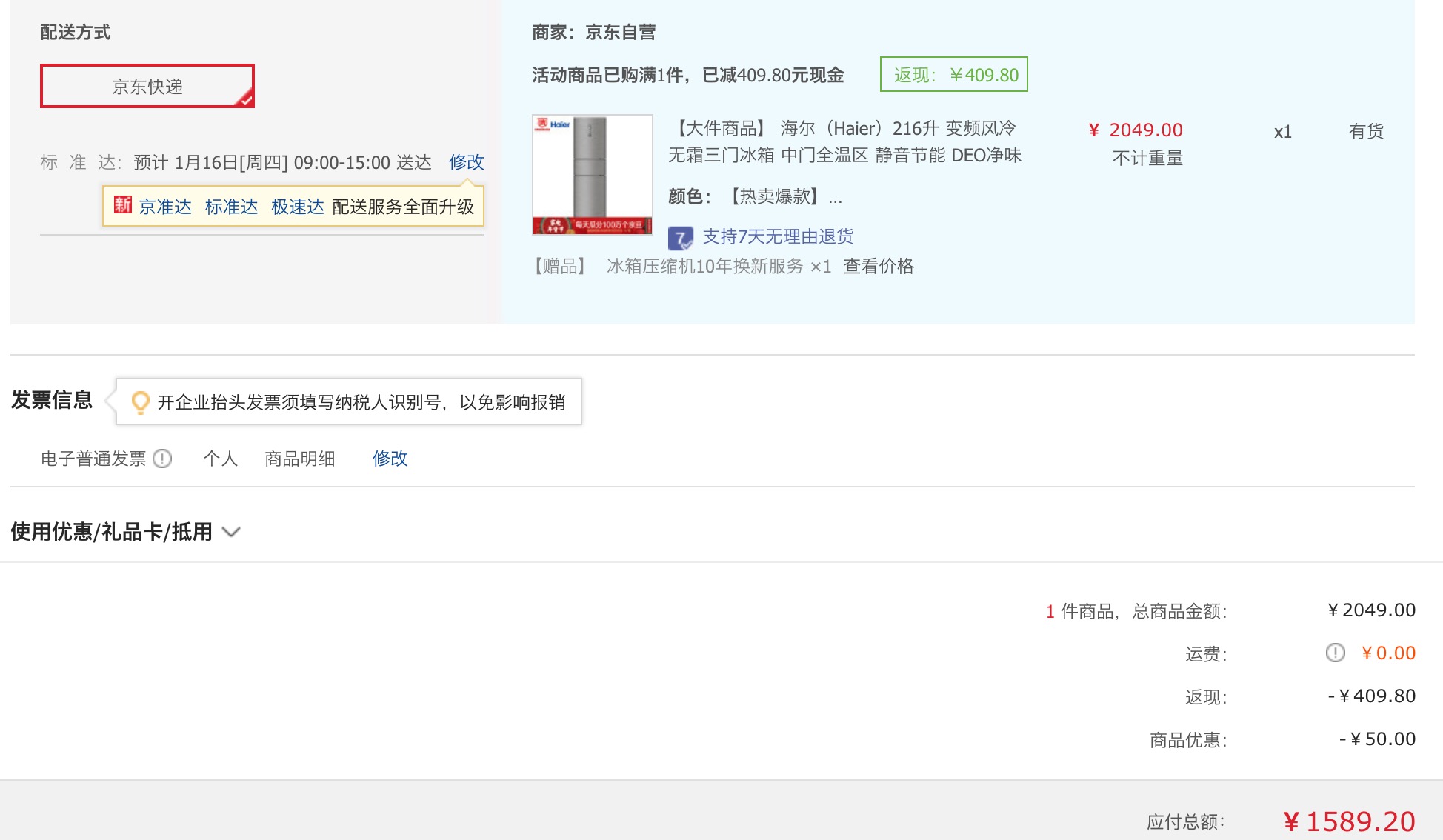Click the 返现 -¥409.80 summary value
The width and height of the screenshot is (1443, 840).
click(1372, 696)
